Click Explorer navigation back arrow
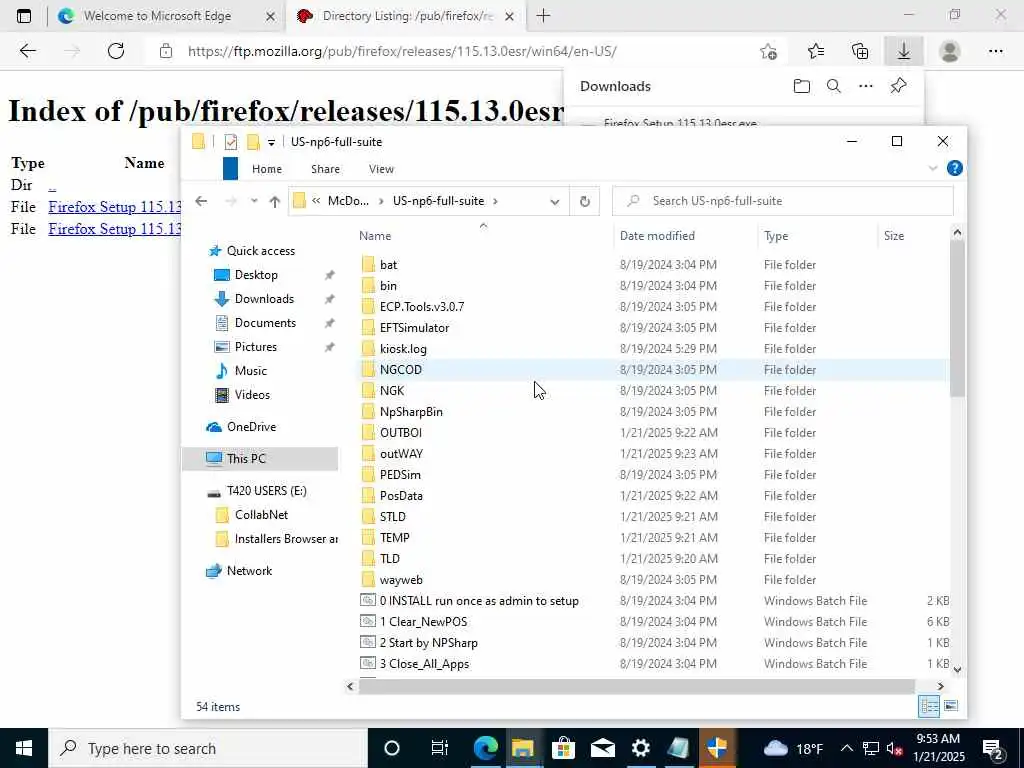The width and height of the screenshot is (1024, 768). (x=201, y=201)
